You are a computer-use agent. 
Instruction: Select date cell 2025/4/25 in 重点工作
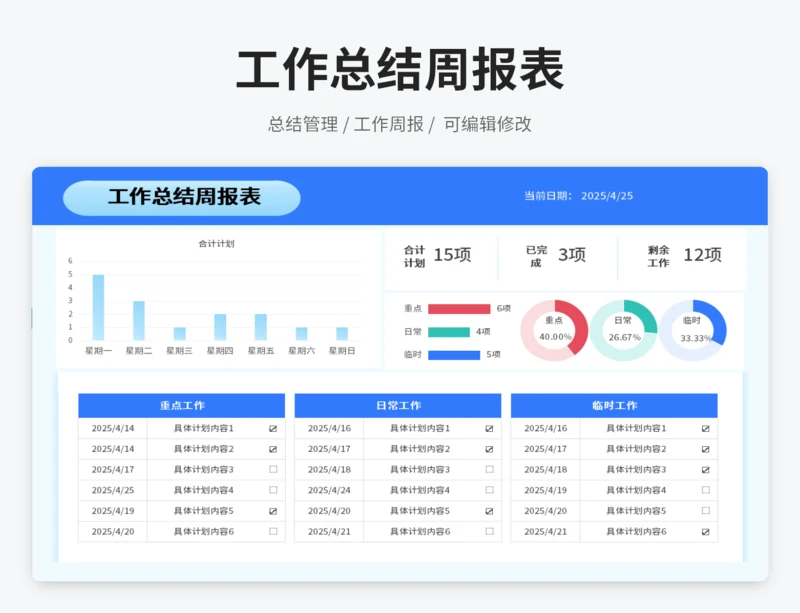pos(113,490)
